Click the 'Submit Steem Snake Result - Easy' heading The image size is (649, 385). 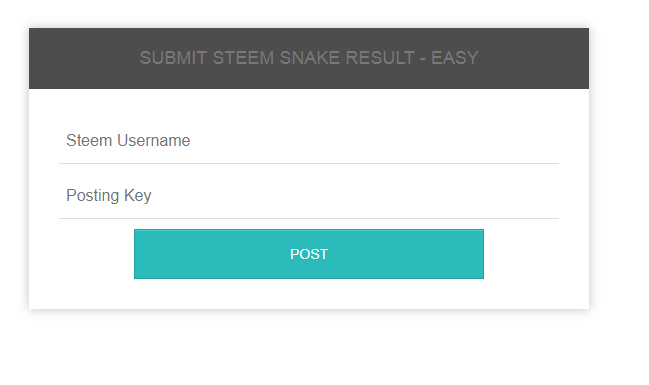[x=309, y=58]
